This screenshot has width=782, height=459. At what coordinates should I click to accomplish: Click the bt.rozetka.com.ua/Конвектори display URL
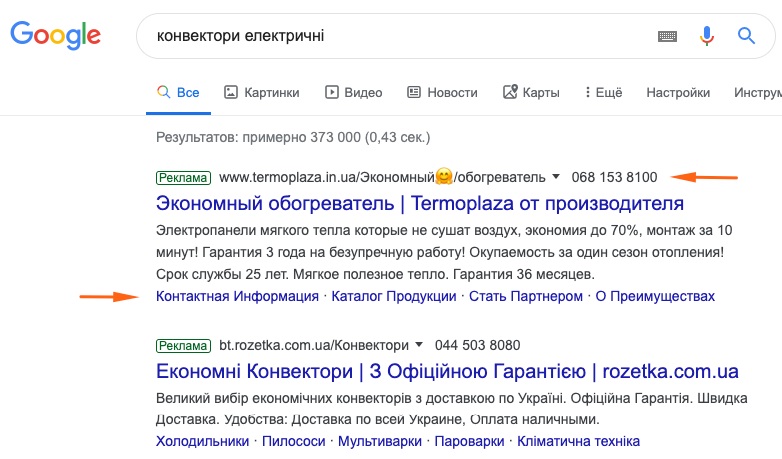click(x=314, y=345)
